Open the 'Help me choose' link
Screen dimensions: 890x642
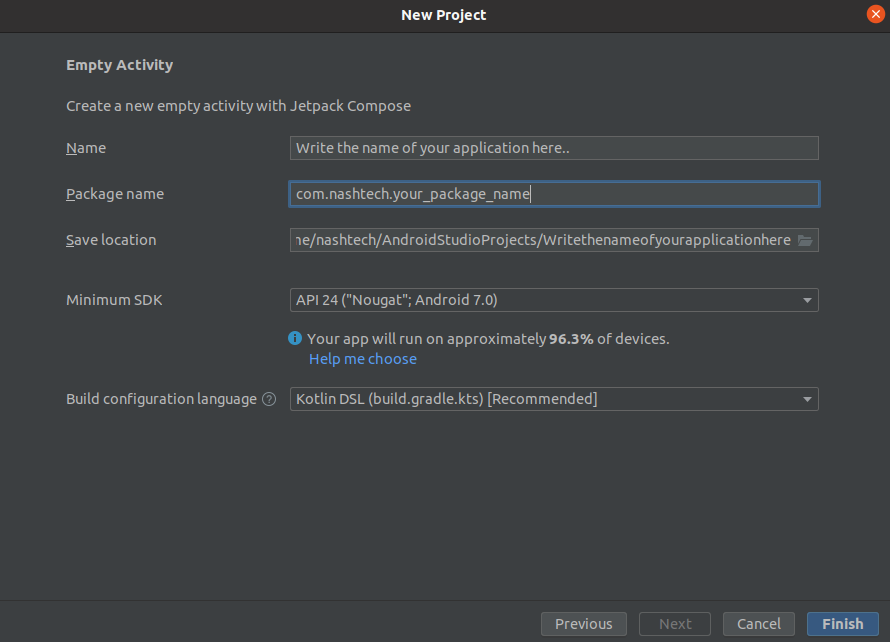(x=363, y=359)
